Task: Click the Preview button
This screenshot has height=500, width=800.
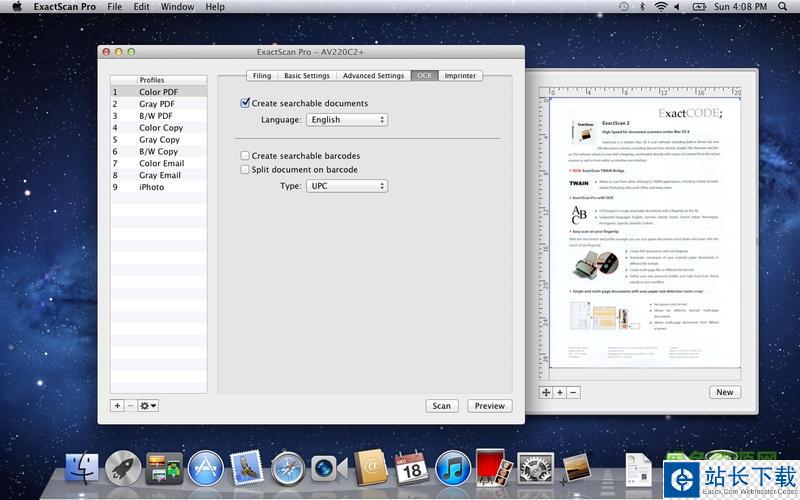Action: tap(489, 406)
